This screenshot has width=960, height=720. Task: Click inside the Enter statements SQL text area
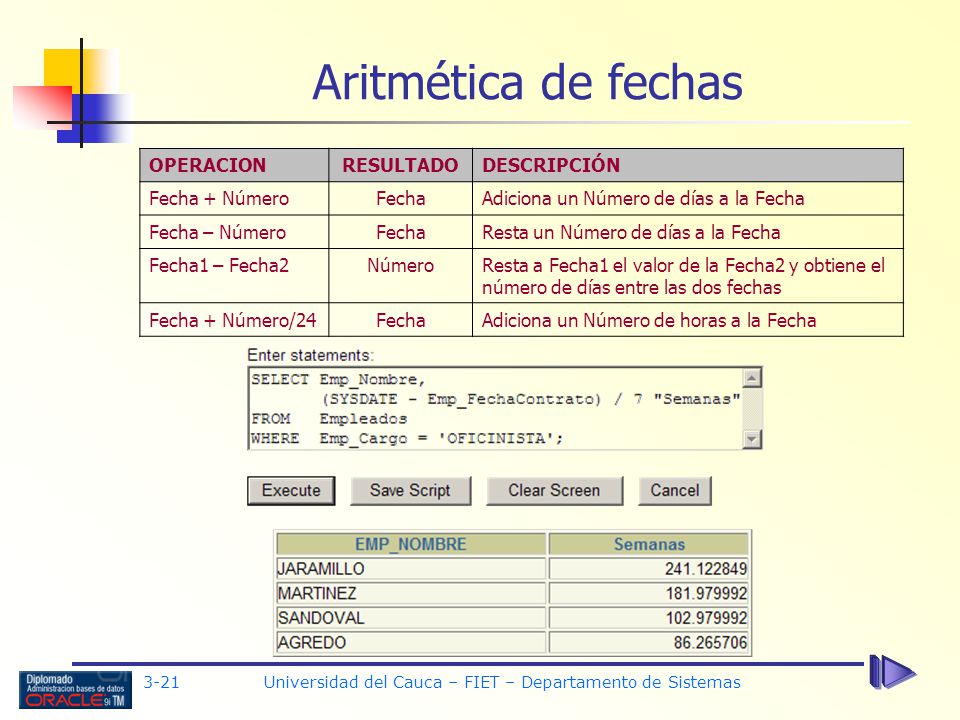click(495, 408)
